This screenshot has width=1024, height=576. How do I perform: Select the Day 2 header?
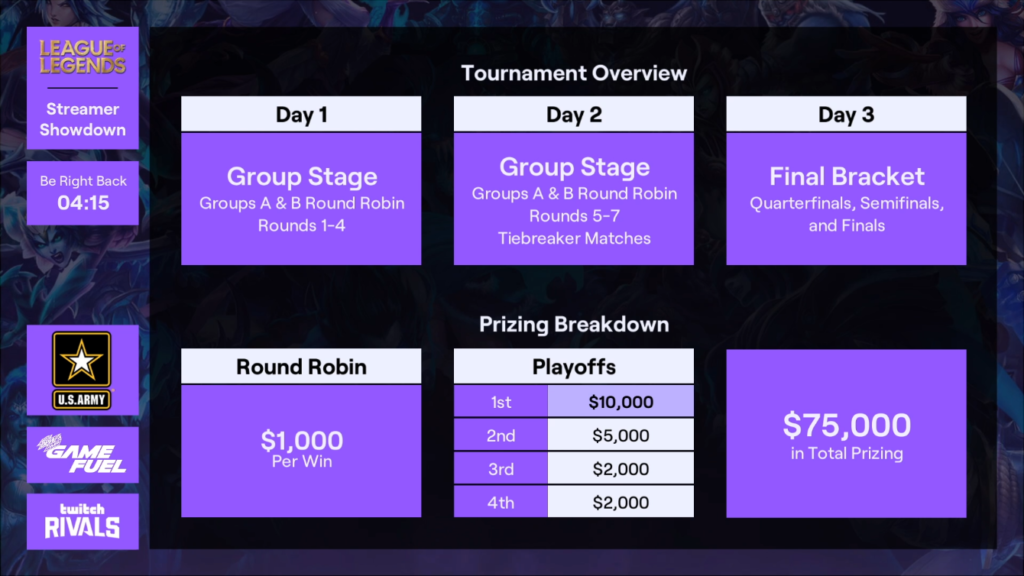[574, 114]
